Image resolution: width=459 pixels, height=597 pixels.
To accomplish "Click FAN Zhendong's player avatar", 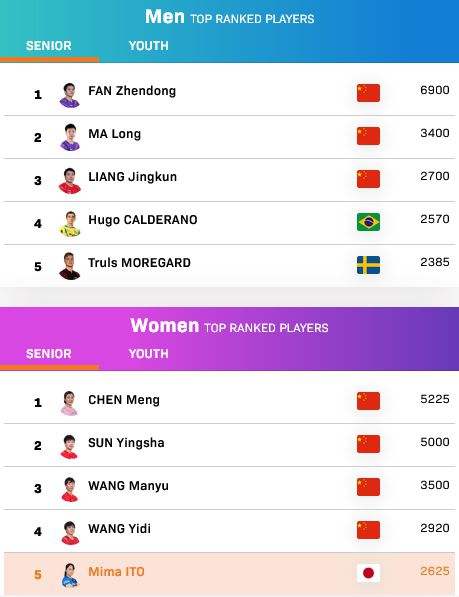I will click(70, 95).
